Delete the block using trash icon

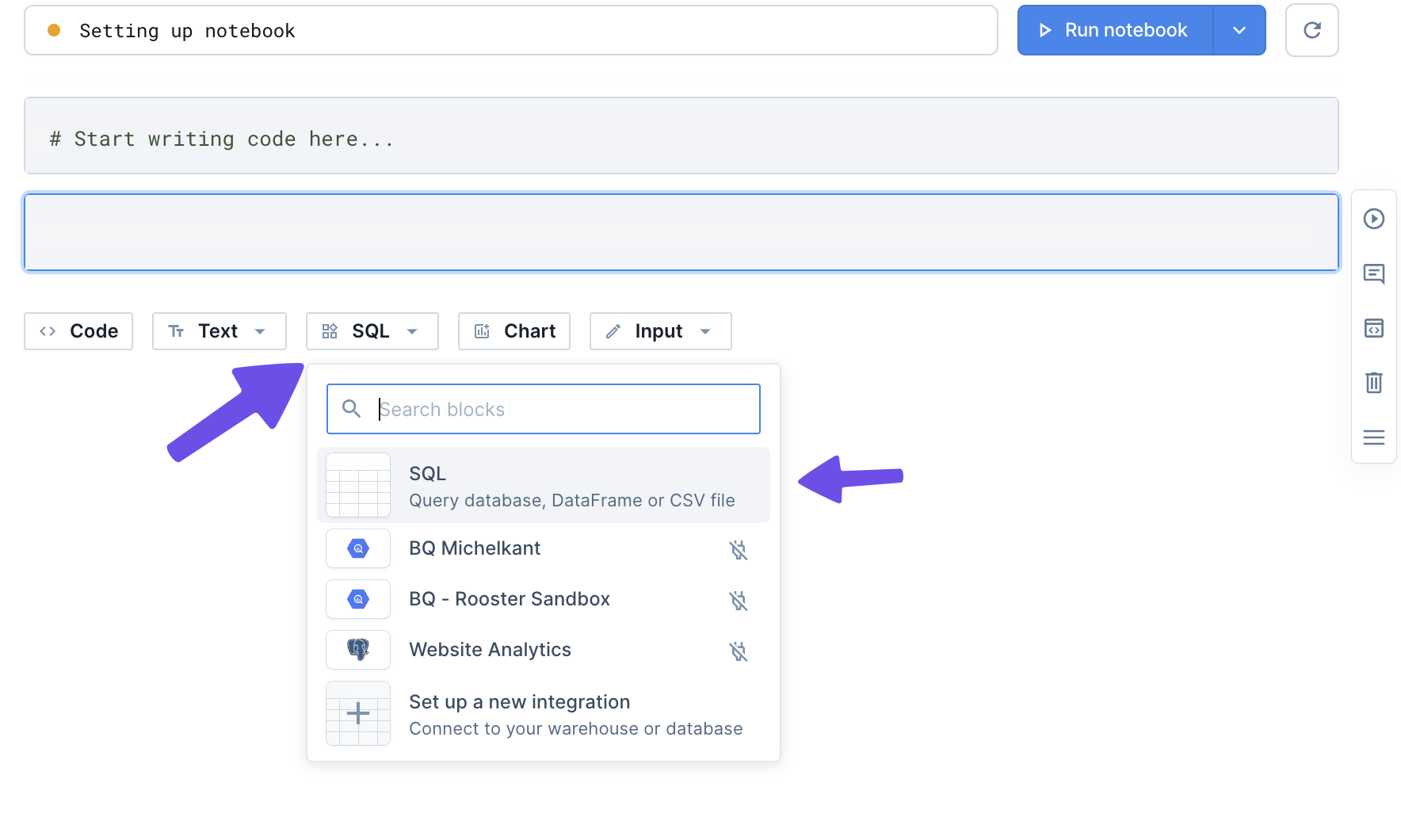[x=1374, y=383]
